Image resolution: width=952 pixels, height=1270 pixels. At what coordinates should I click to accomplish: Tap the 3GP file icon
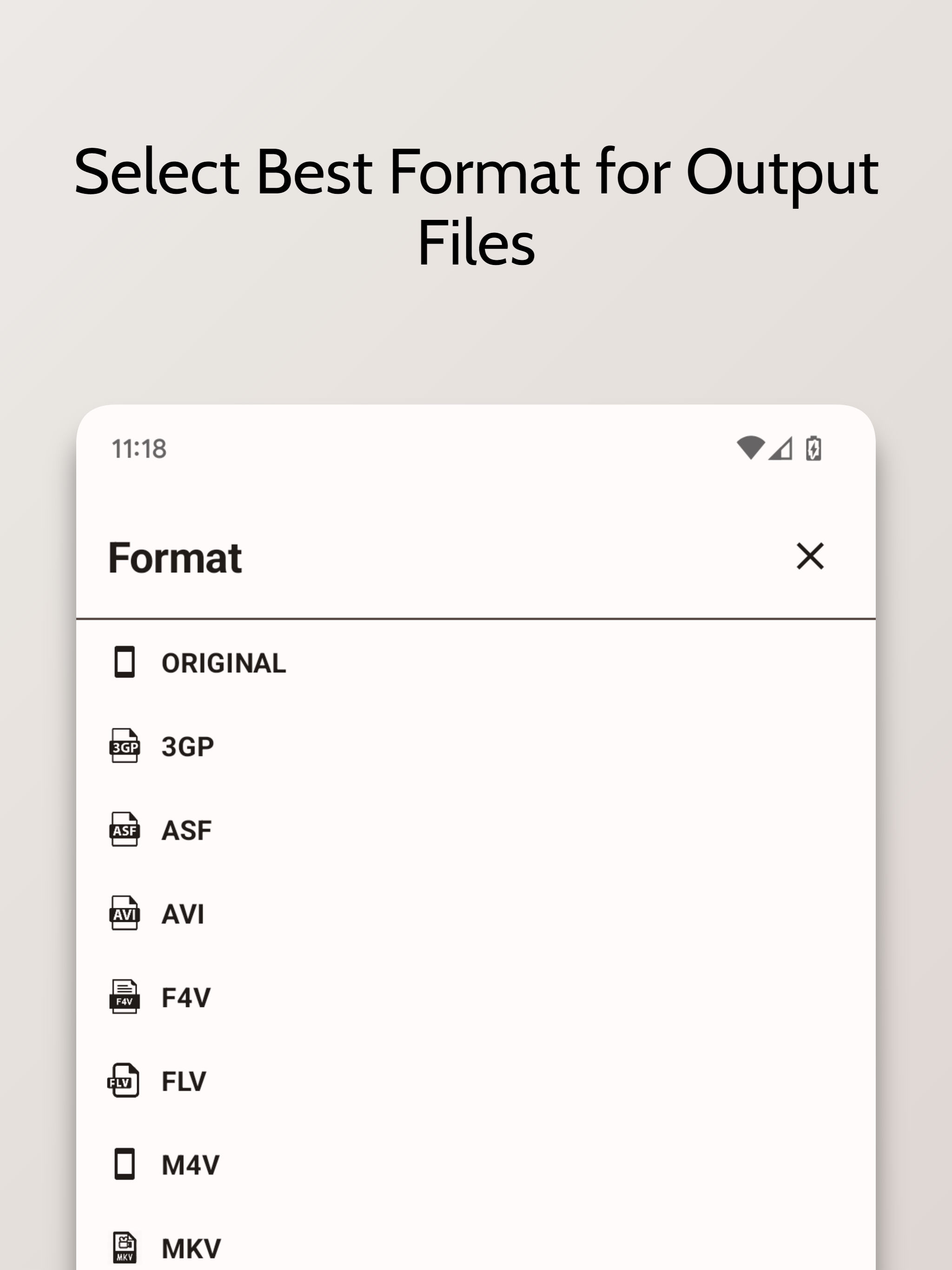pyautogui.click(x=124, y=746)
